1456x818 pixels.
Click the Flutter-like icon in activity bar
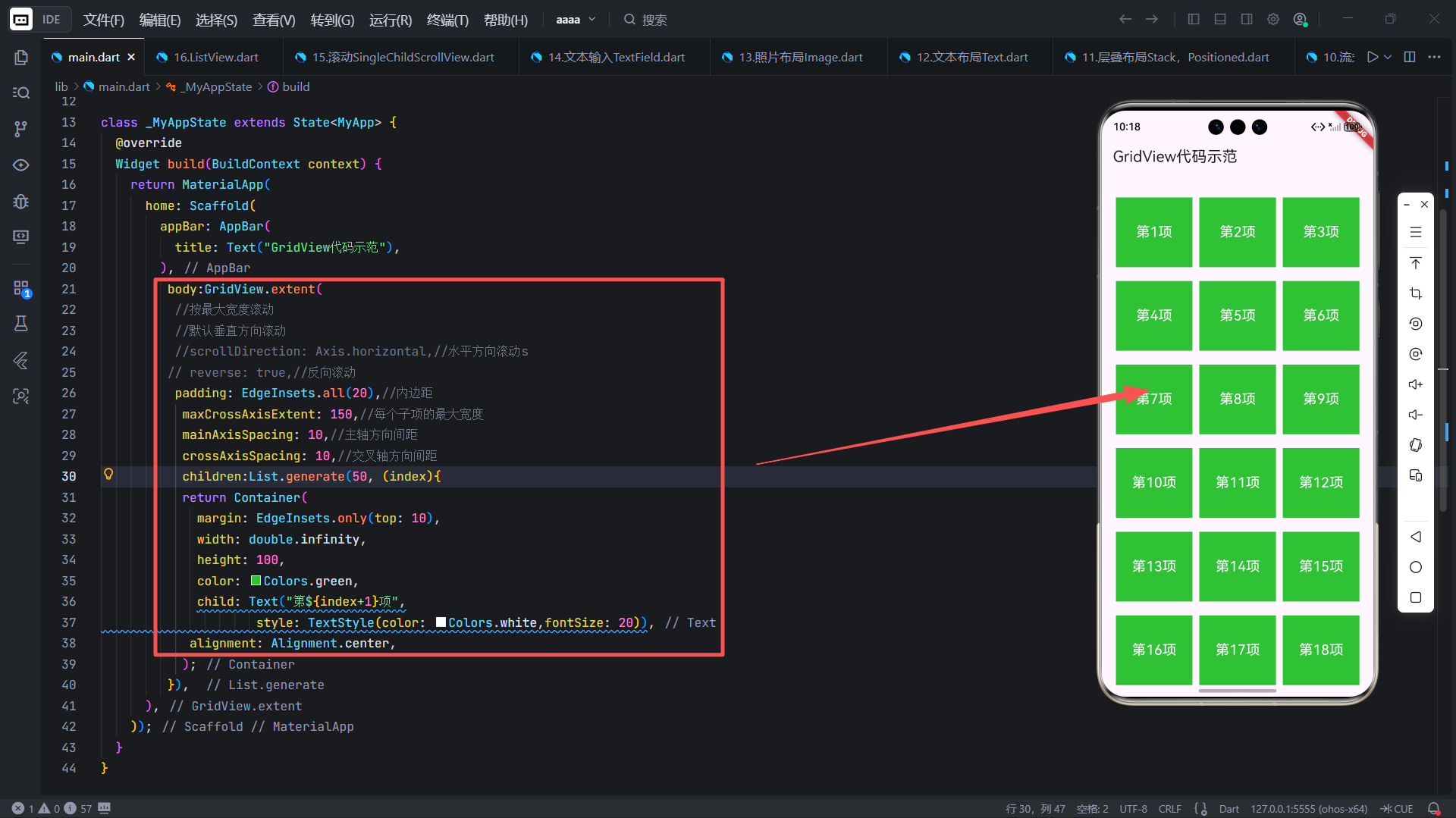(x=21, y=360)
